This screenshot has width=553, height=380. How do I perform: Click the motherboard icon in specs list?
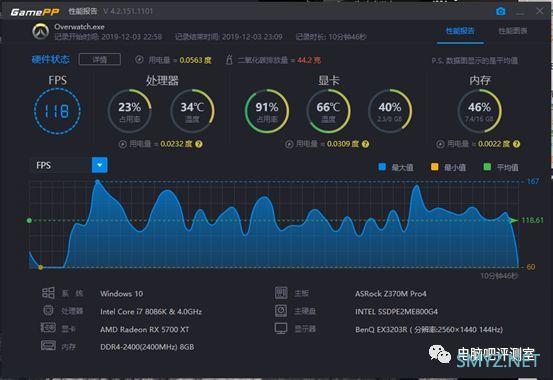click(x=281, y=292)
